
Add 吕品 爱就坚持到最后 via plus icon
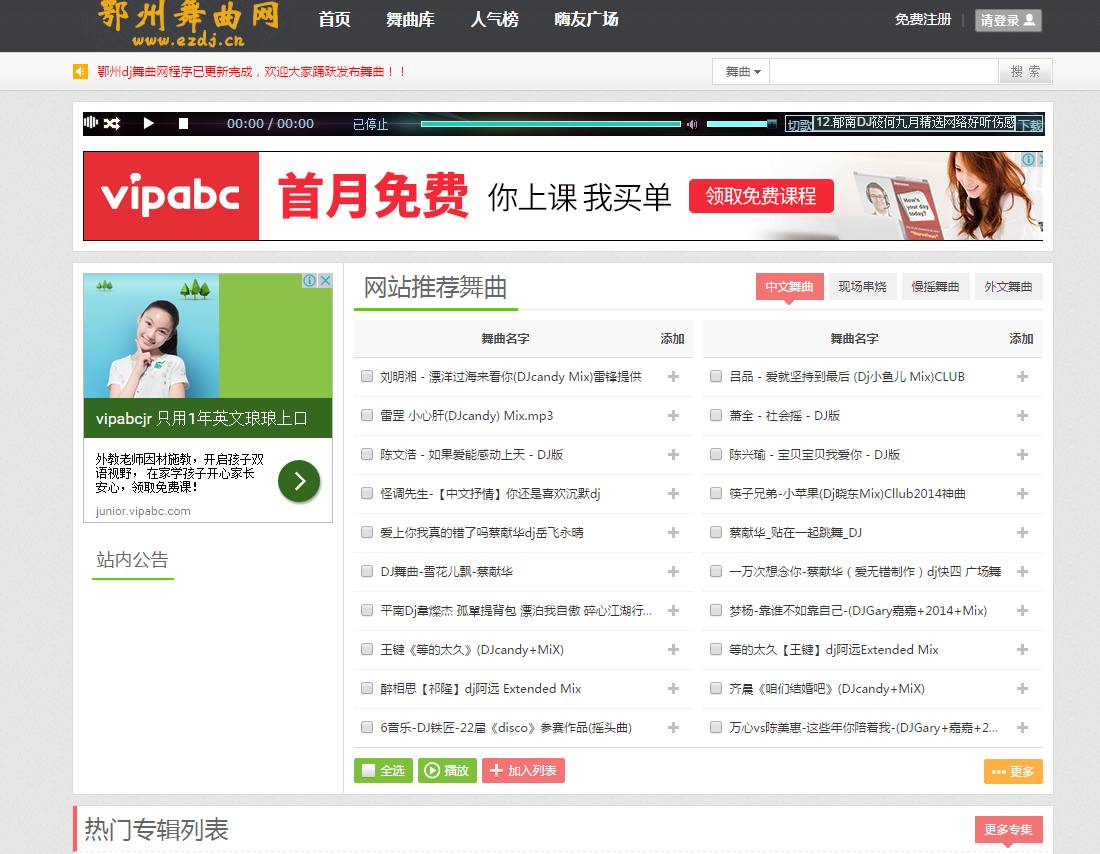click(x=1022, y=377)
